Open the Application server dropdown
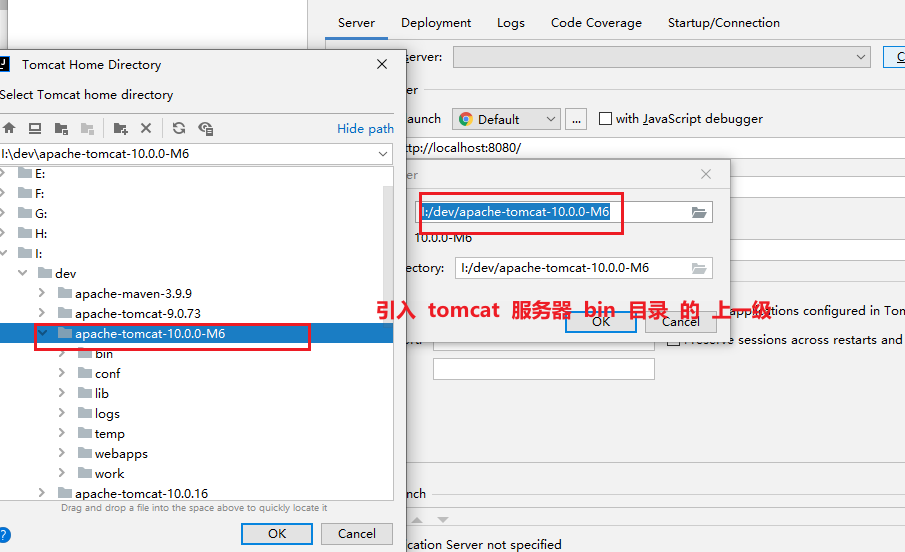 click(861, 57)
